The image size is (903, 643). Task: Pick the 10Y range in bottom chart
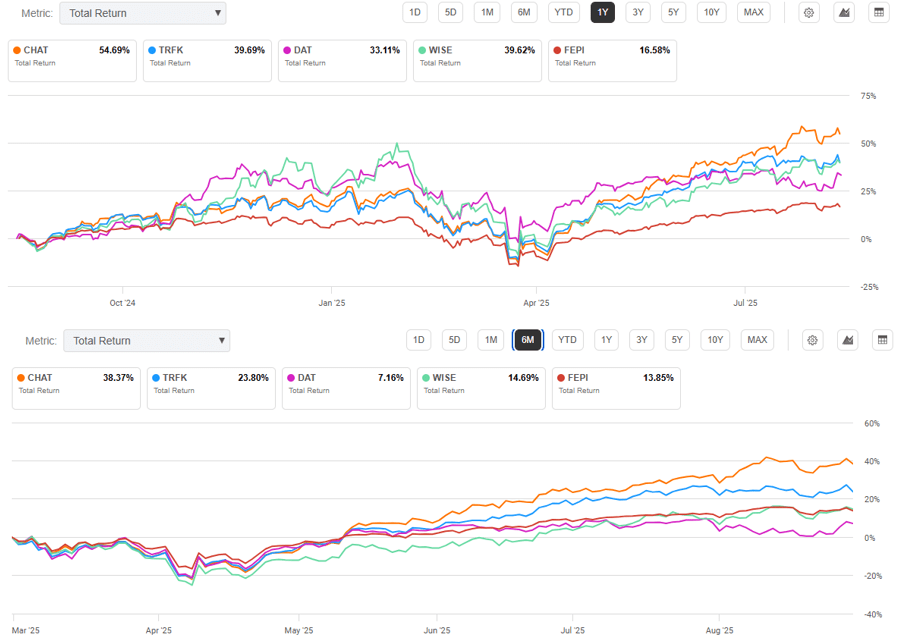pos(714,340)
